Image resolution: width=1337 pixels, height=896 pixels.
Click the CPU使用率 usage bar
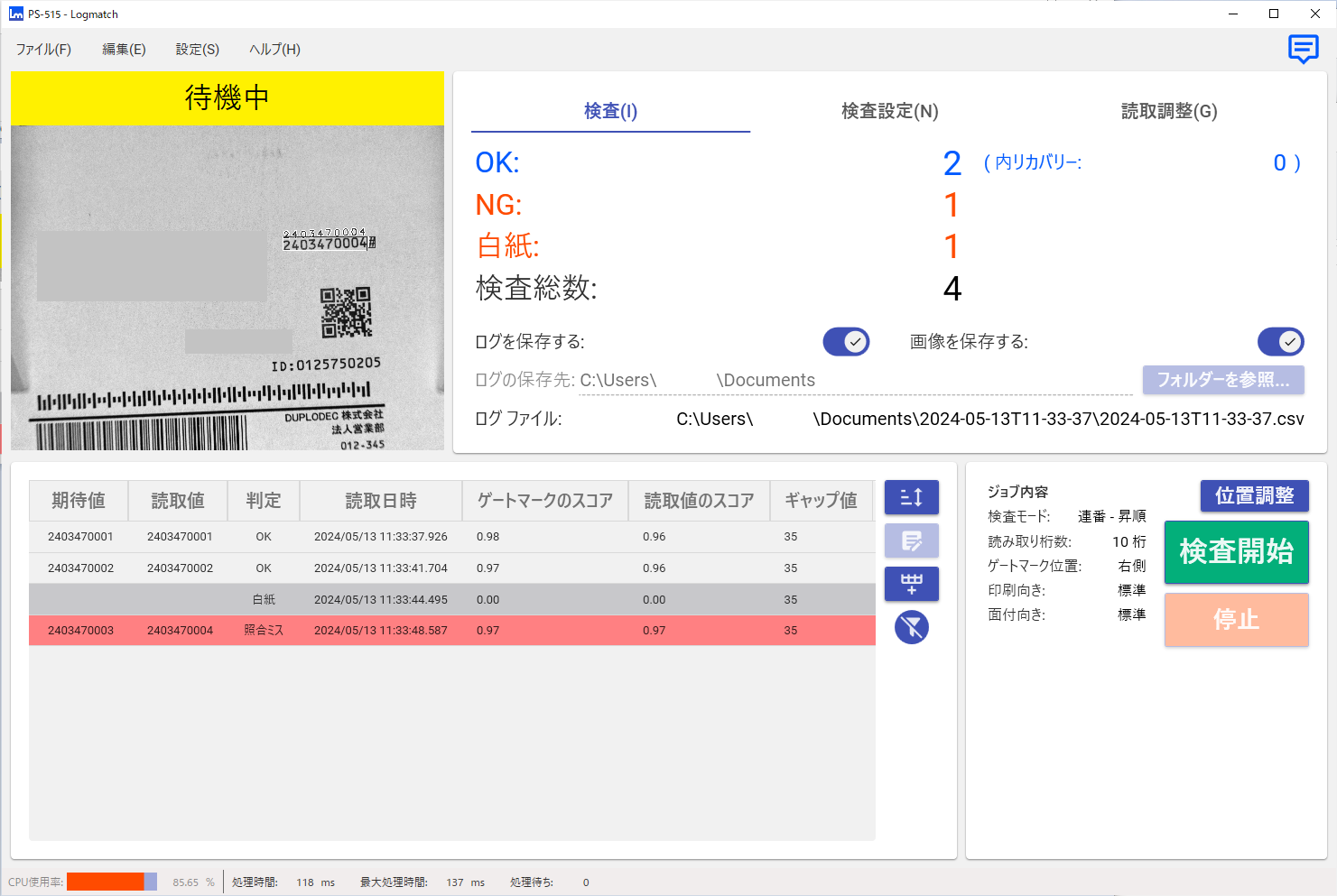[x=111, y=882]
